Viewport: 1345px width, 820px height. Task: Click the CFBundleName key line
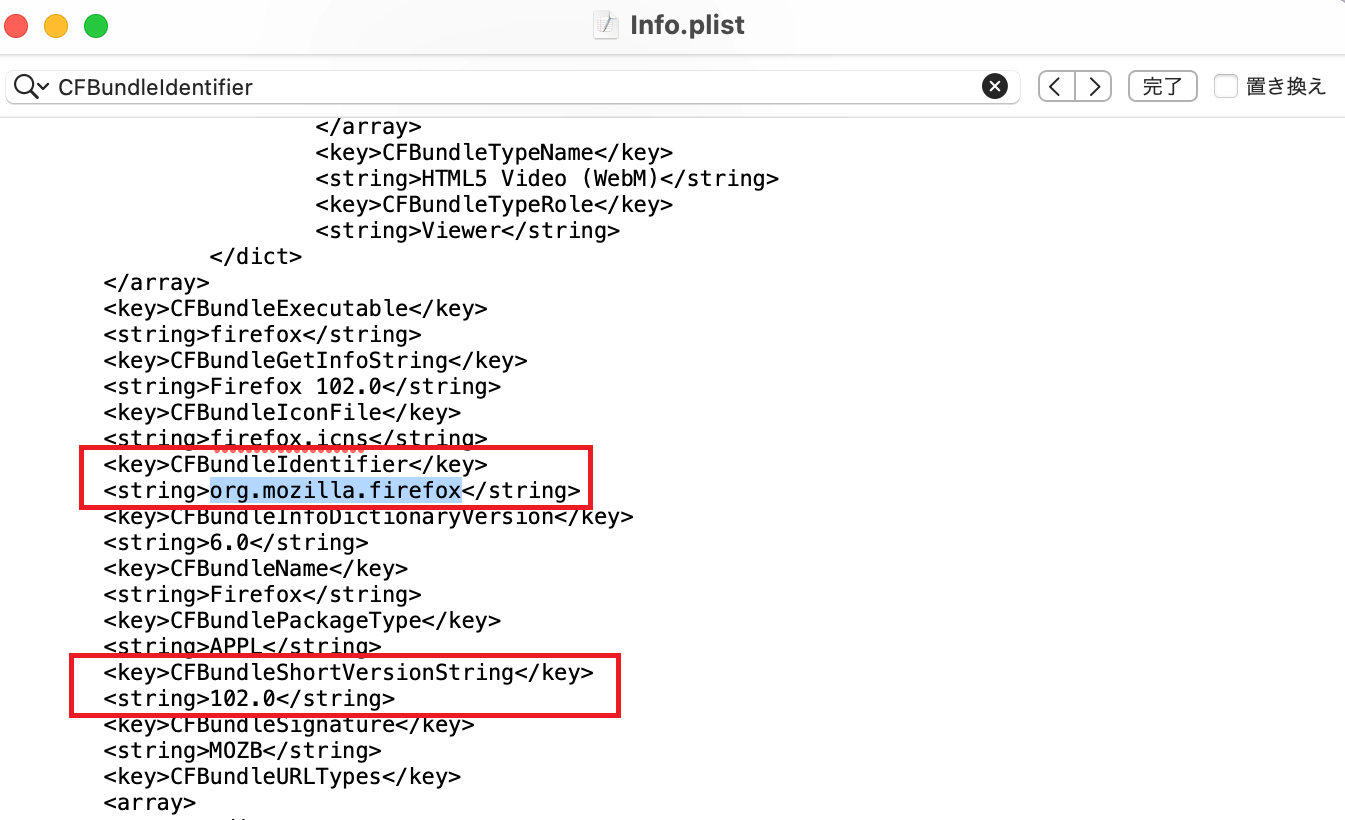[255, 569]
